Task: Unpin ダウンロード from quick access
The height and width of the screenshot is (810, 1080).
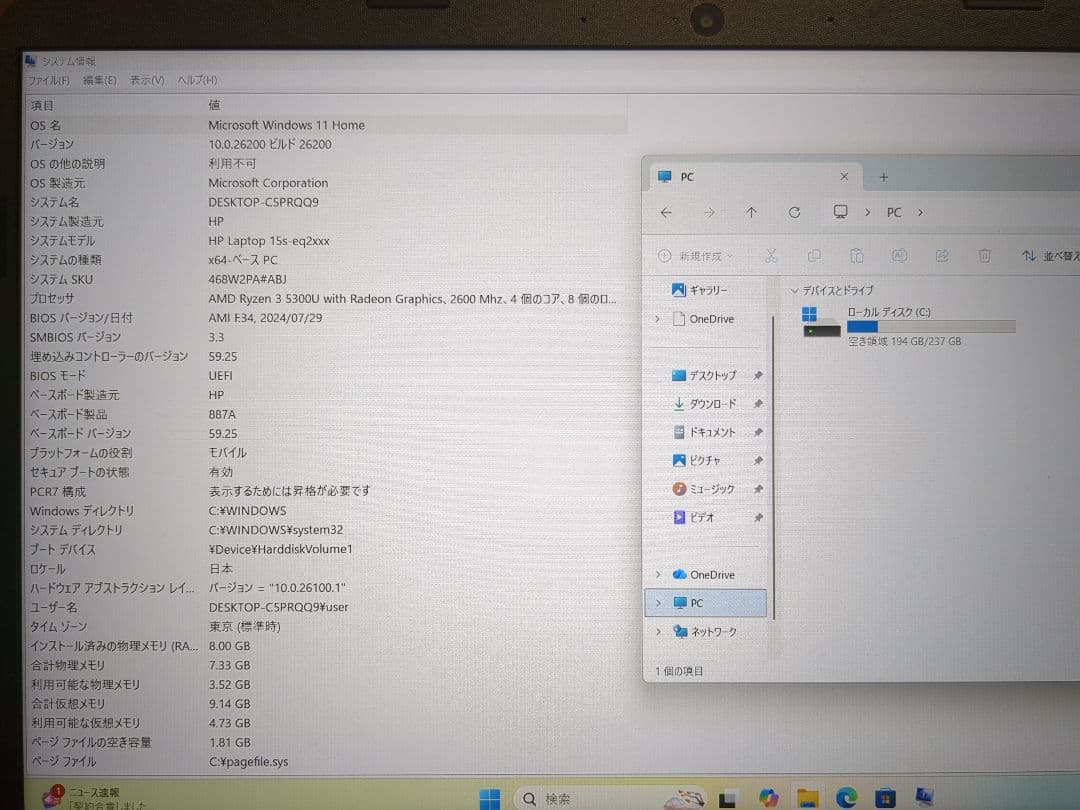Action: point(757,403)
